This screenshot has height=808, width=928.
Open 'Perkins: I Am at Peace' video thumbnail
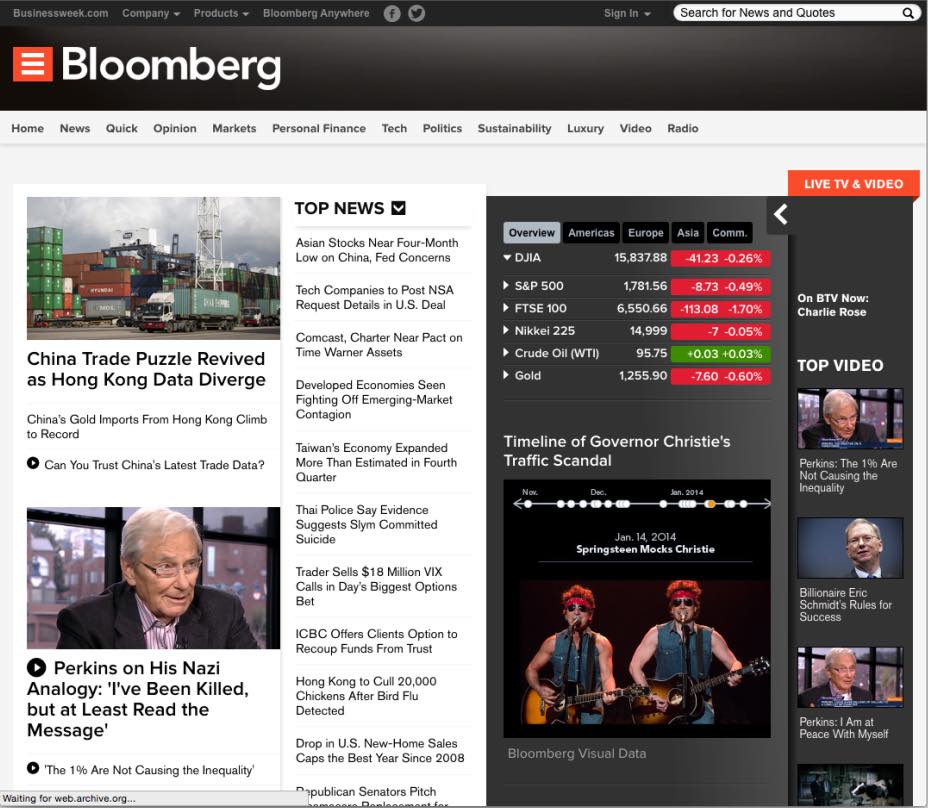pyautogui.click(x=850, y=677)
